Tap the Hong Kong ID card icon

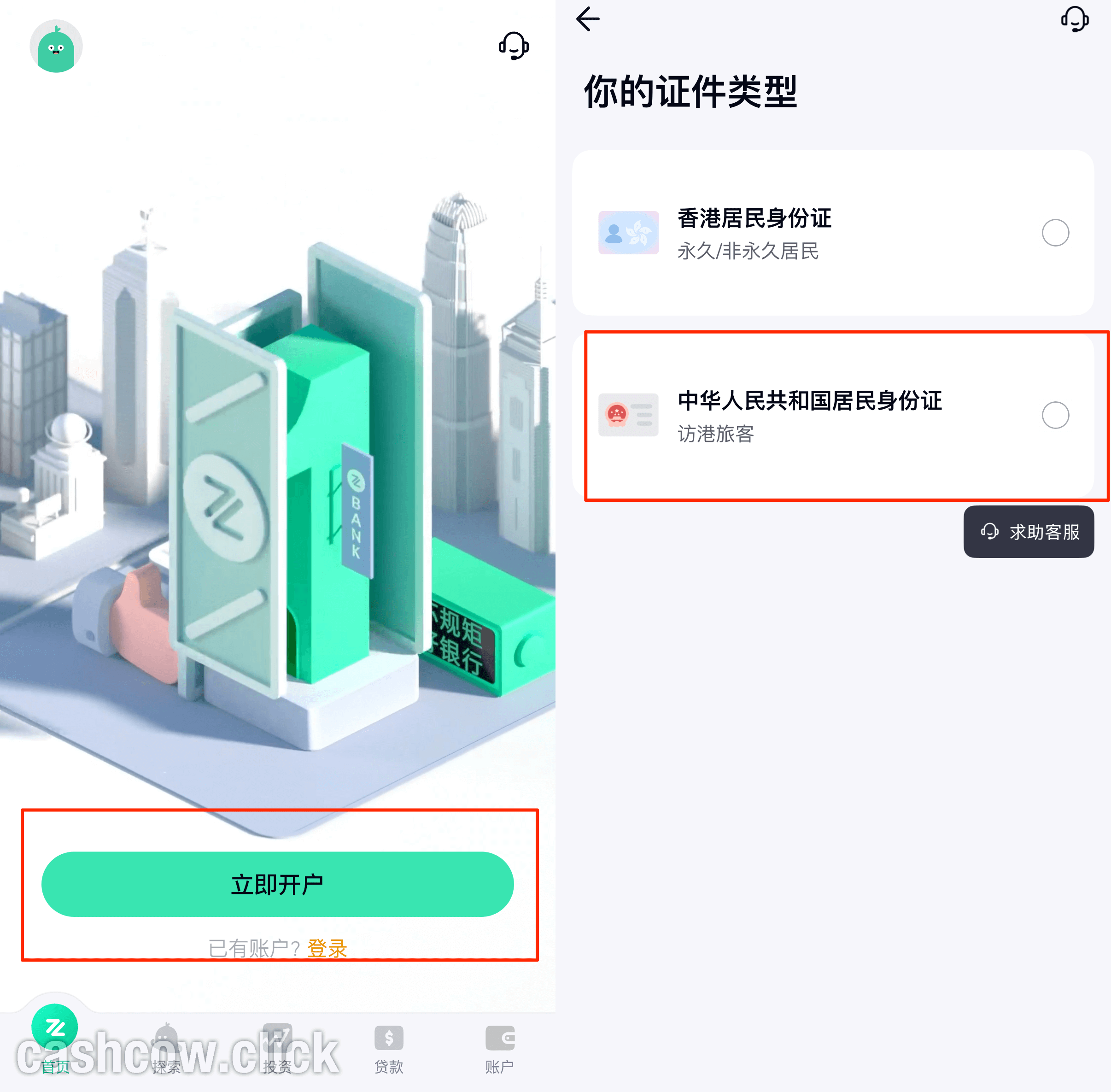point(628,233)
